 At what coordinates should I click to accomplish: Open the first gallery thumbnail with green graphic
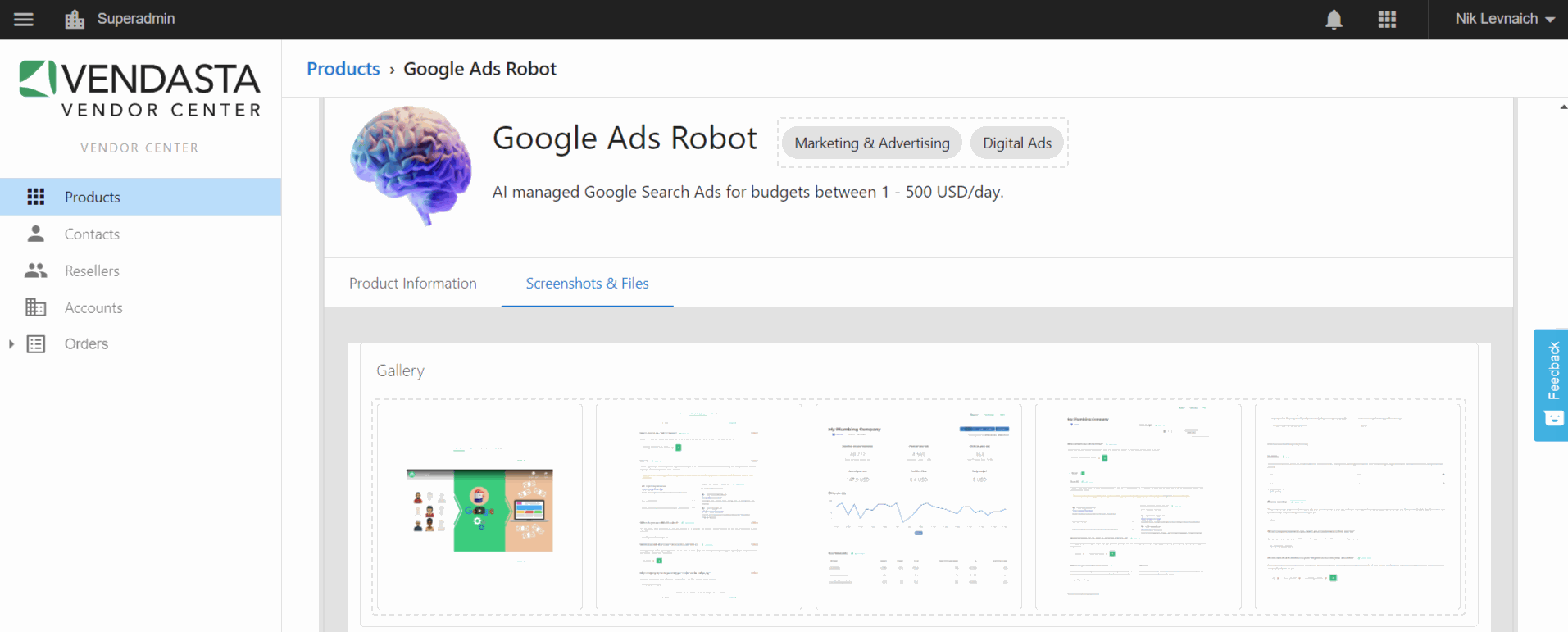point(479,506)
